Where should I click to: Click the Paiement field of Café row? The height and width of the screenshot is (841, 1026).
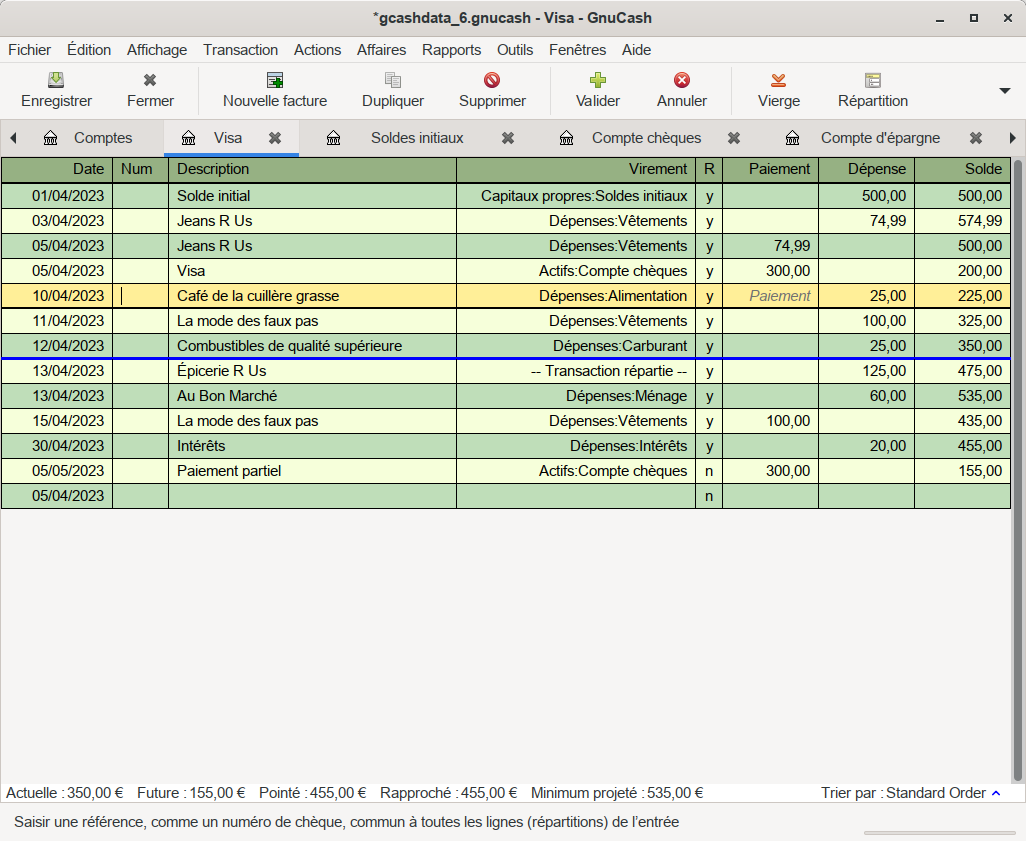[x=769, y=296]
